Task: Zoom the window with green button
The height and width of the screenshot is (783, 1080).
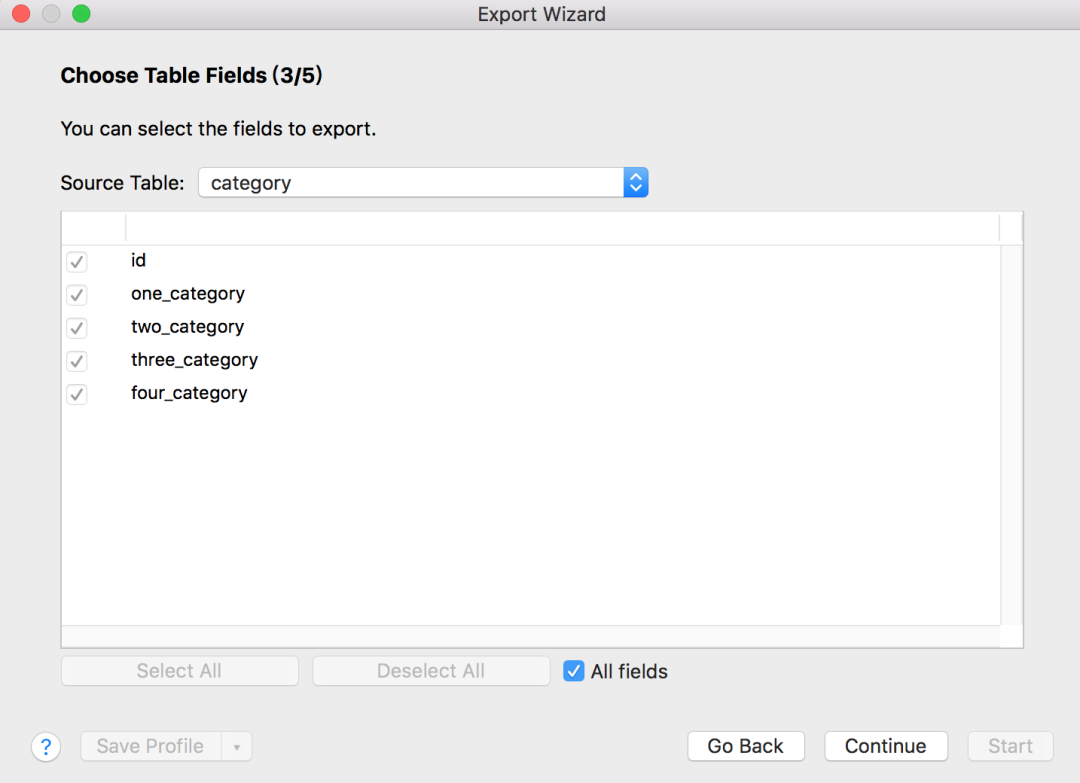Action: 81,14
